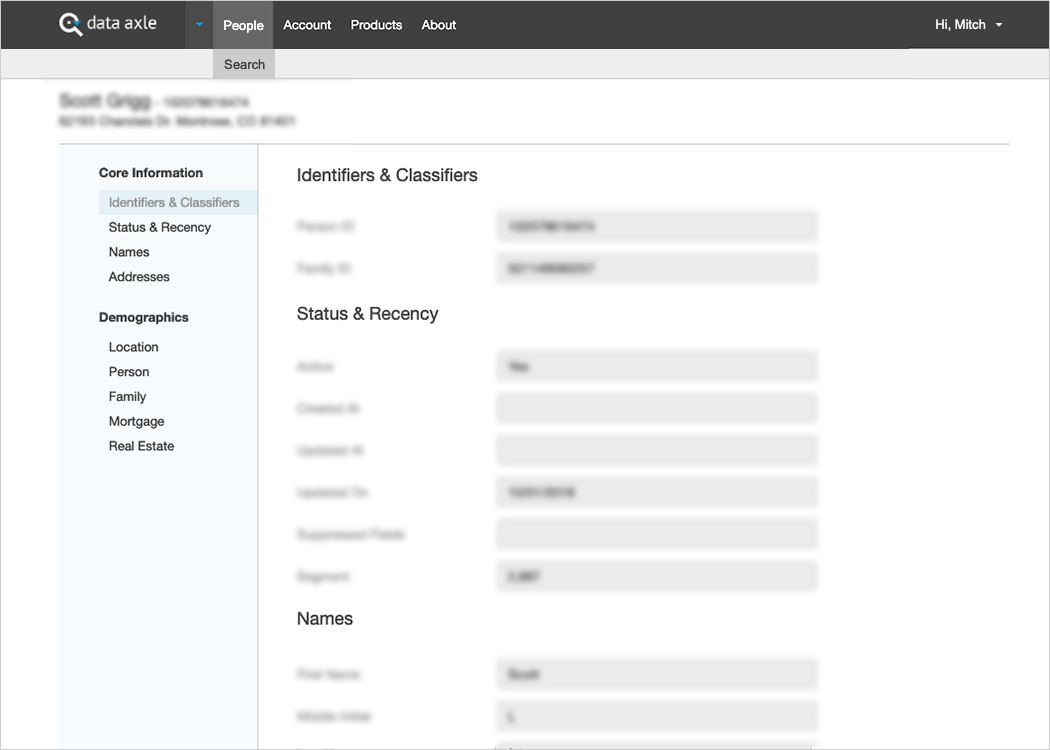
Task: View Mortgage demographics
Action: tap(137, 422)
